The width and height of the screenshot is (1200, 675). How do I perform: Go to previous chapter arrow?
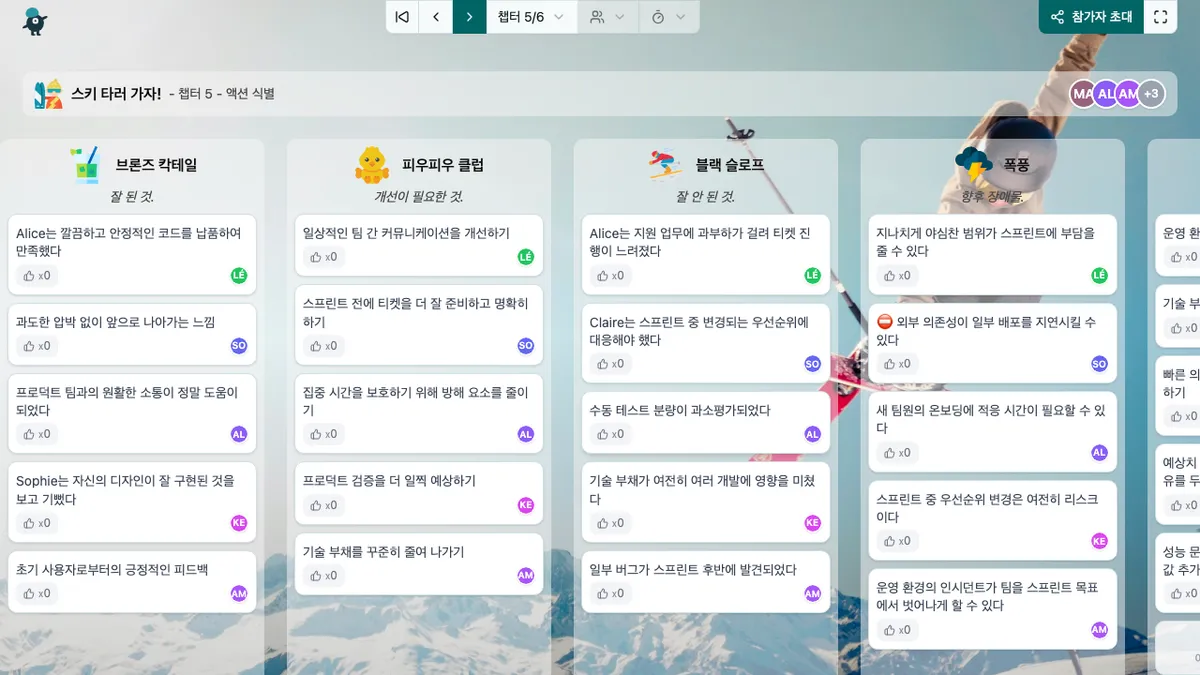pos(436,17)
